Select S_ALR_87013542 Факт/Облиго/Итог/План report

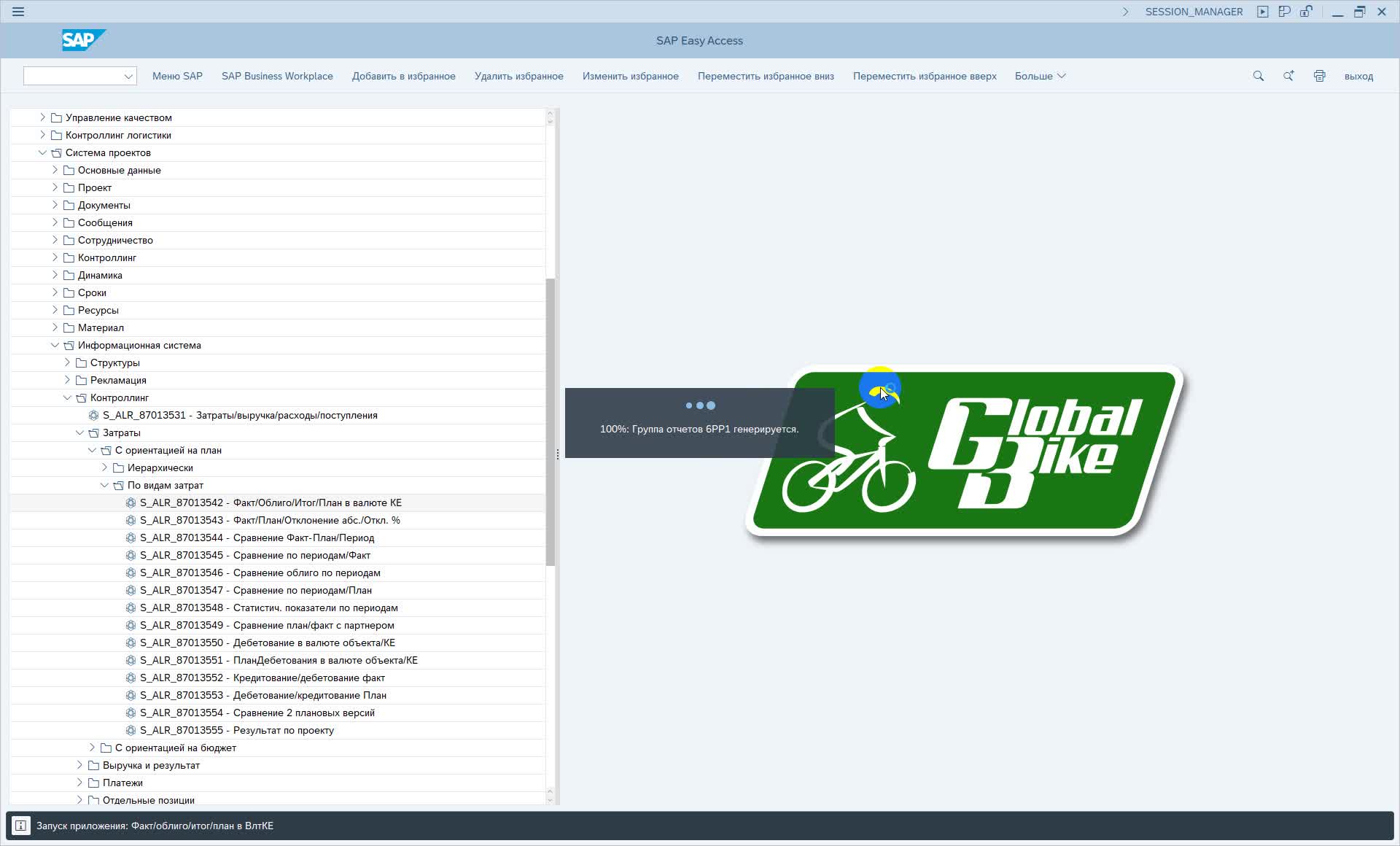[271, 502]
